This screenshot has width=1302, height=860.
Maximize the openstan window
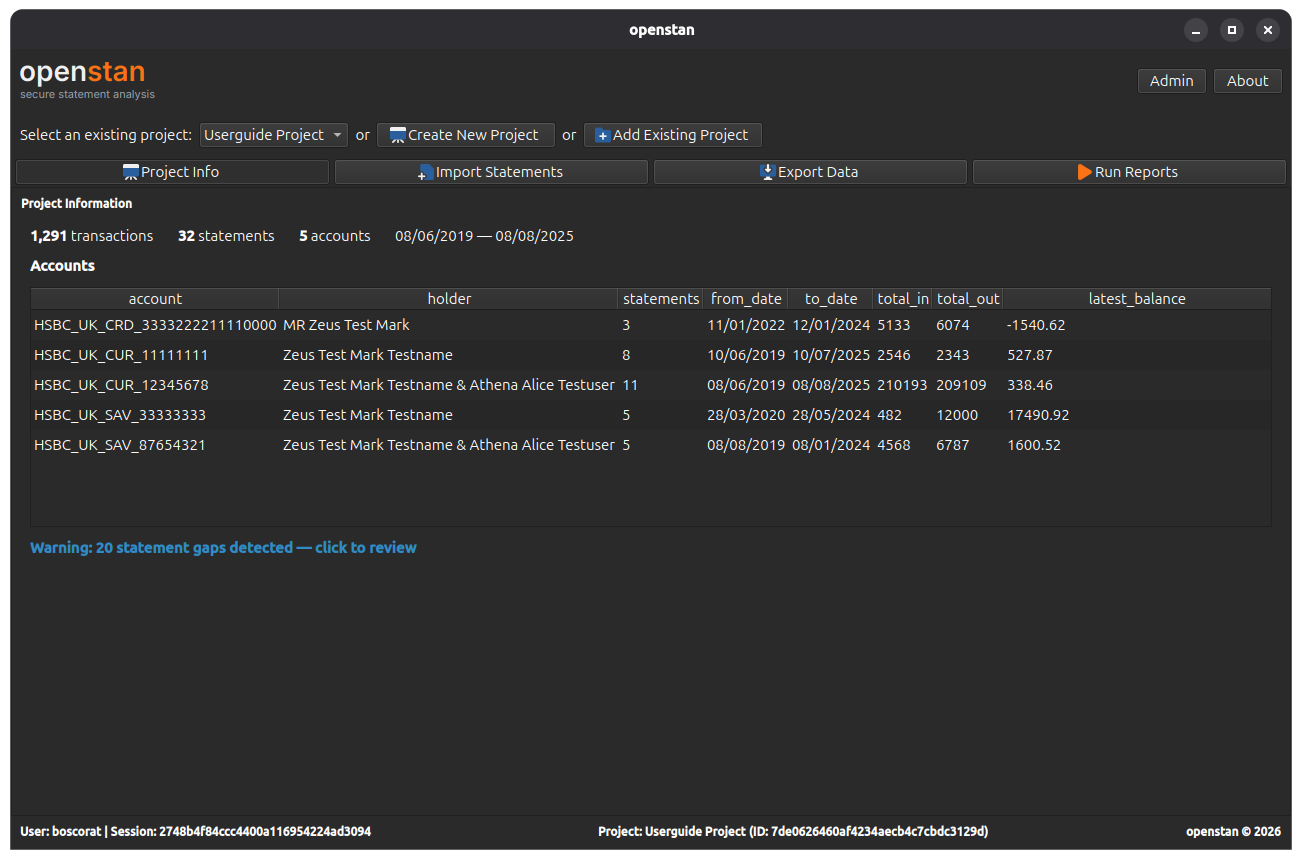coord(1232,30)
